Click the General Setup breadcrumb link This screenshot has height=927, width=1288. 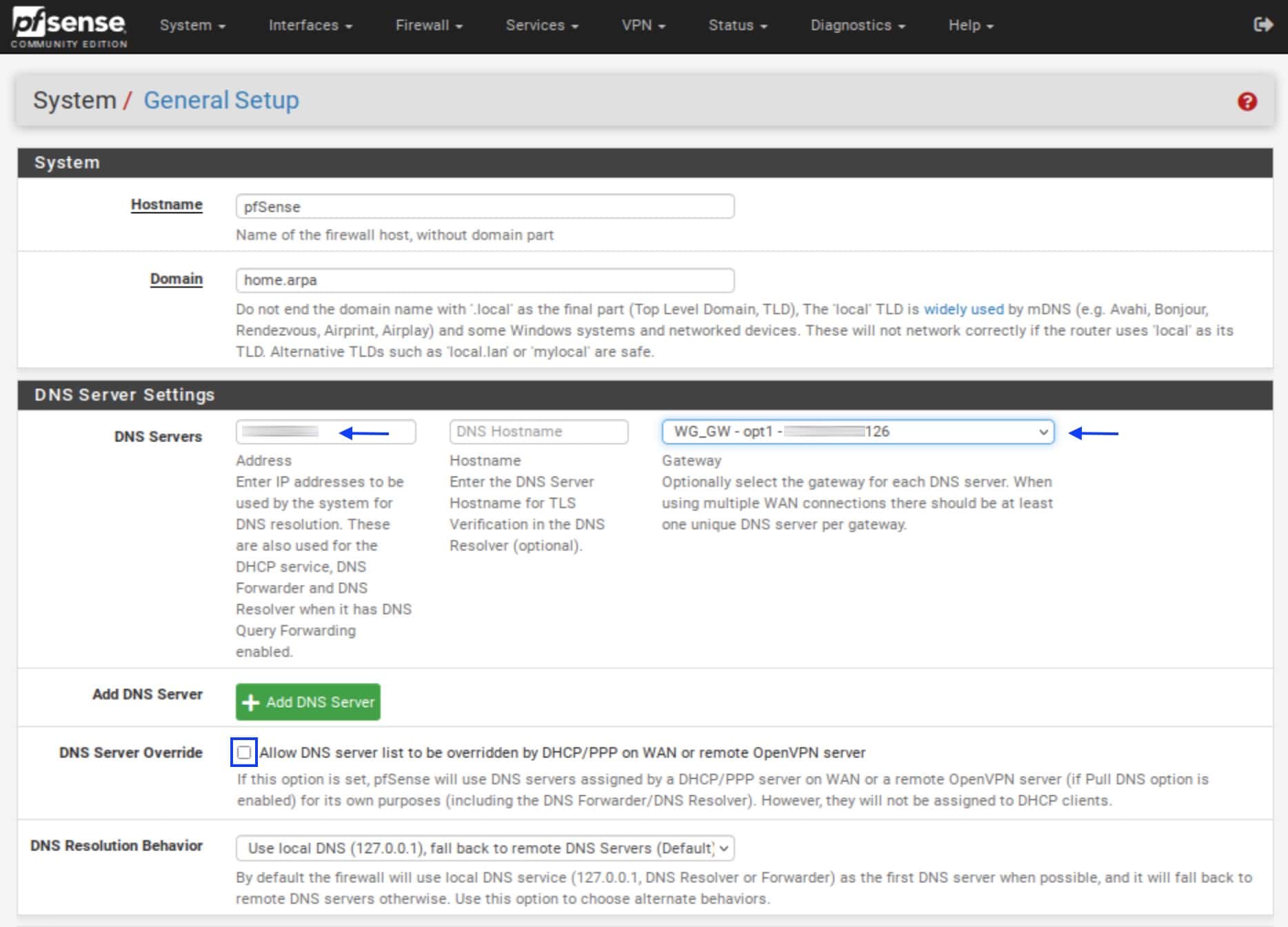coord(221,100)
